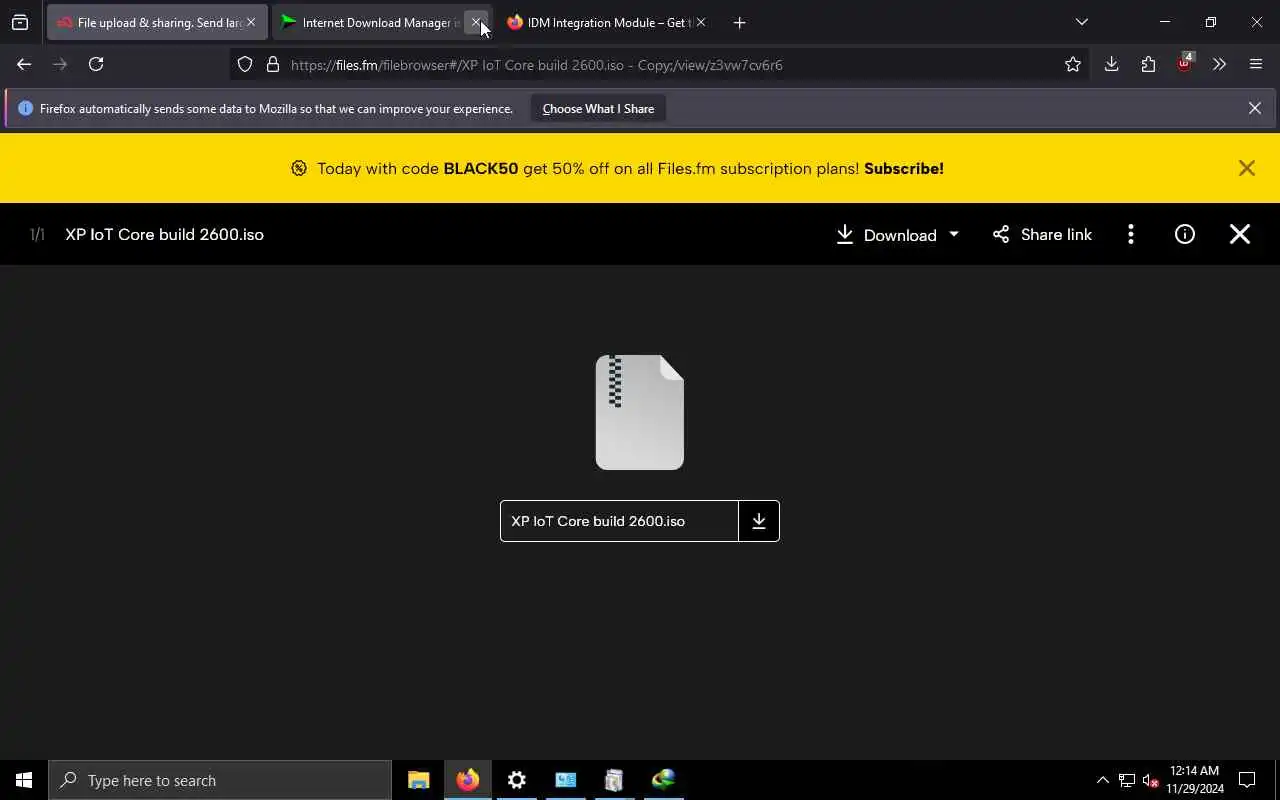The image size is (1280, 800).
Task: Bookmark this page with the star
Action: pos(1073,65)
